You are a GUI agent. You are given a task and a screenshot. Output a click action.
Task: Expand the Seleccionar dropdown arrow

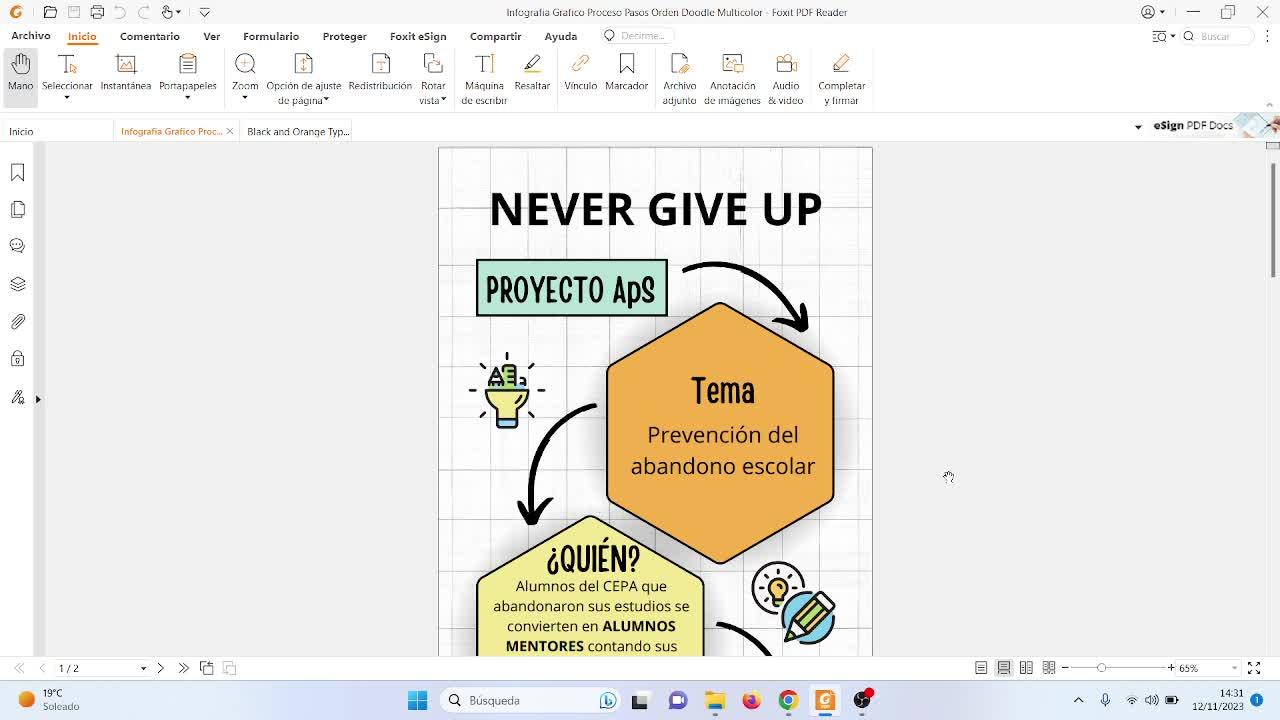point(67,98)
